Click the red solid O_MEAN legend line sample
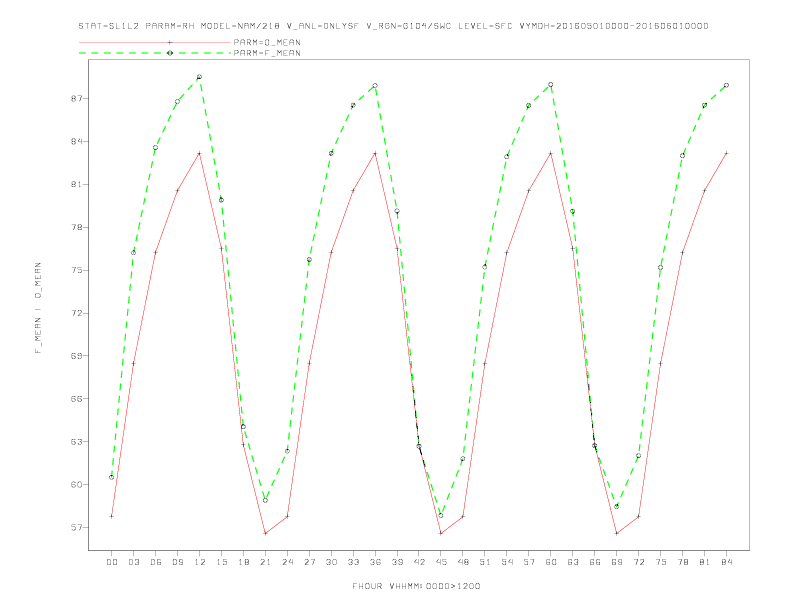This screenshot has width=792, height=612. (155, 42)
